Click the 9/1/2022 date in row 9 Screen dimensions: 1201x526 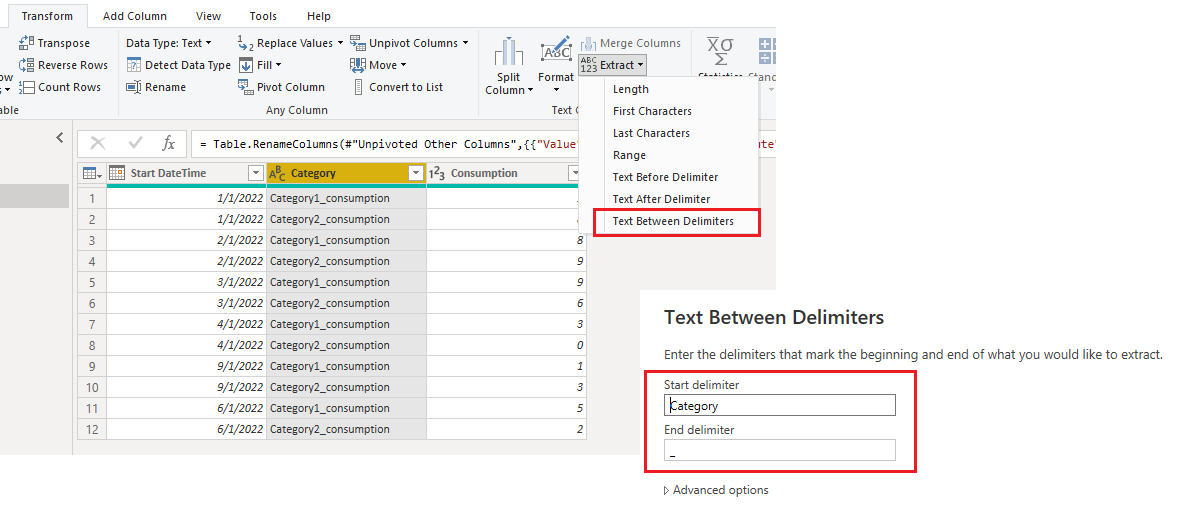[186, 366]
